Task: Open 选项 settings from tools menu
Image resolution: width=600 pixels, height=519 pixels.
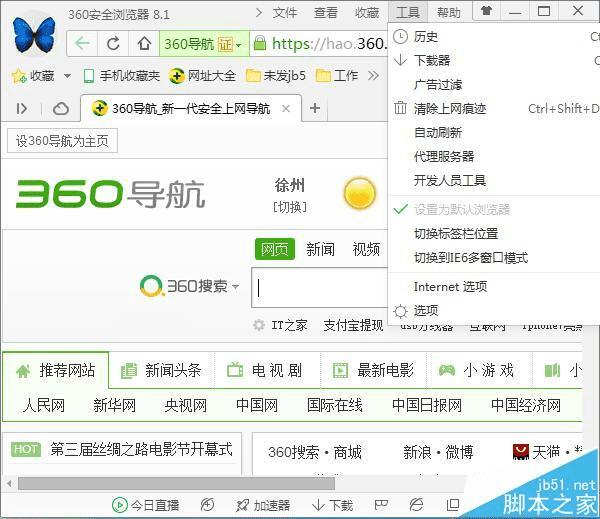Action: tap(494, 311)
